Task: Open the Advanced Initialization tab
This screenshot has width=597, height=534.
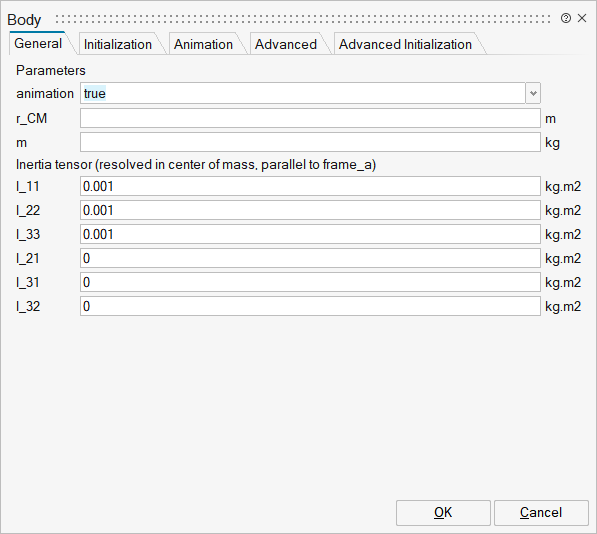Action: pos(405,45)
